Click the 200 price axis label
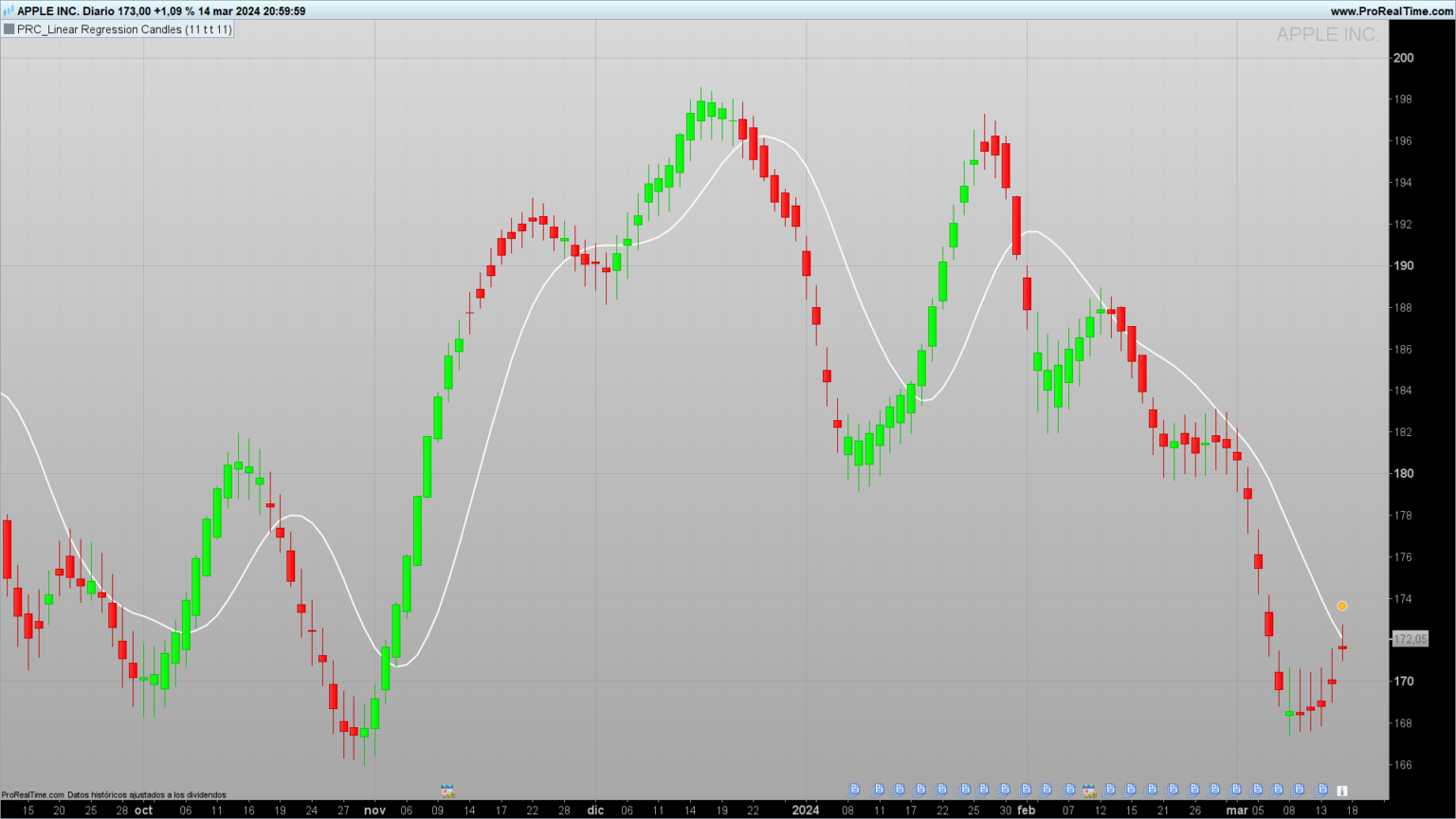The height and width of the screenshot is (819, 1456). (x=1403, y=58)
